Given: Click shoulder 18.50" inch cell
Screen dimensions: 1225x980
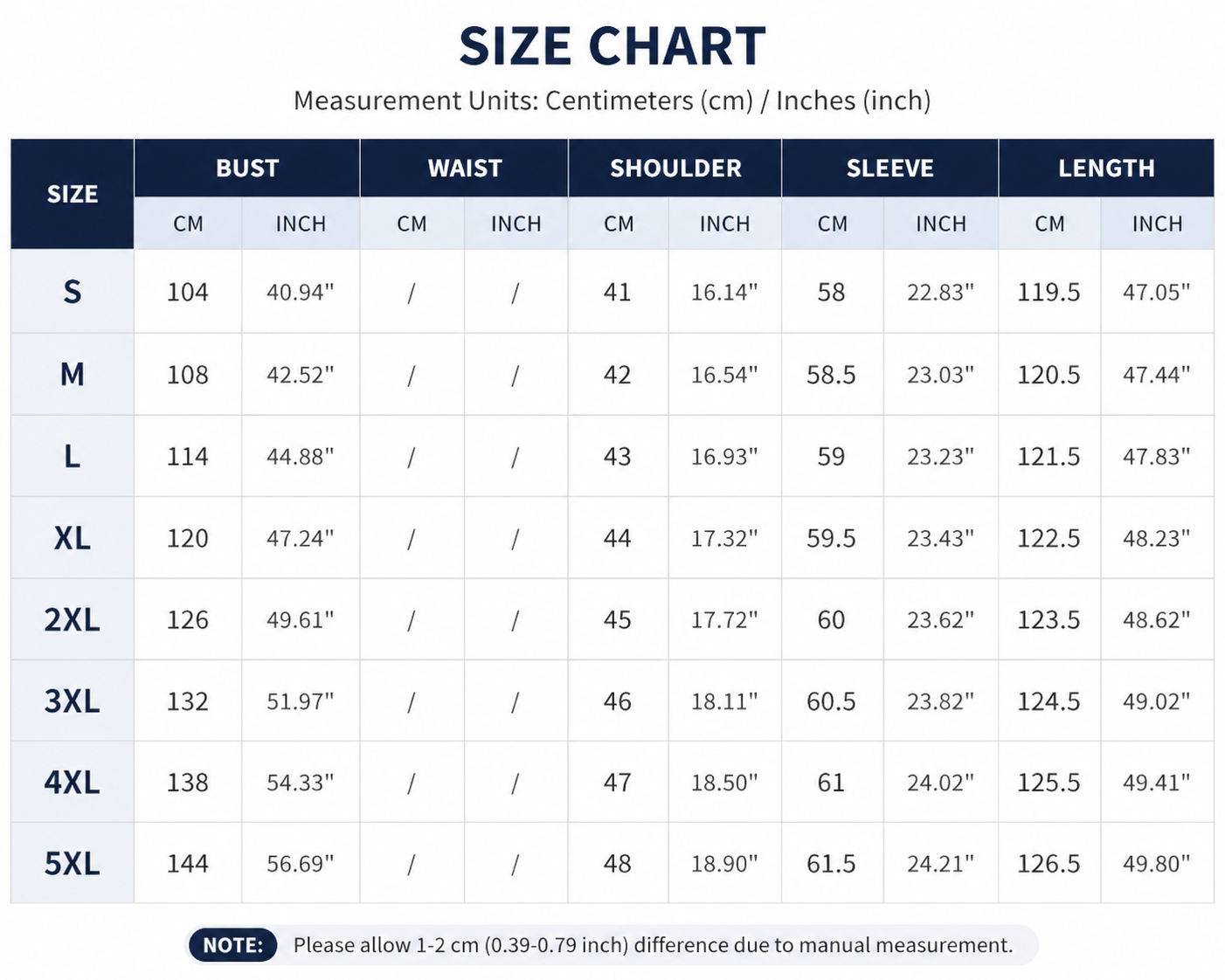Looking at the screenshot, I should 724,782.
